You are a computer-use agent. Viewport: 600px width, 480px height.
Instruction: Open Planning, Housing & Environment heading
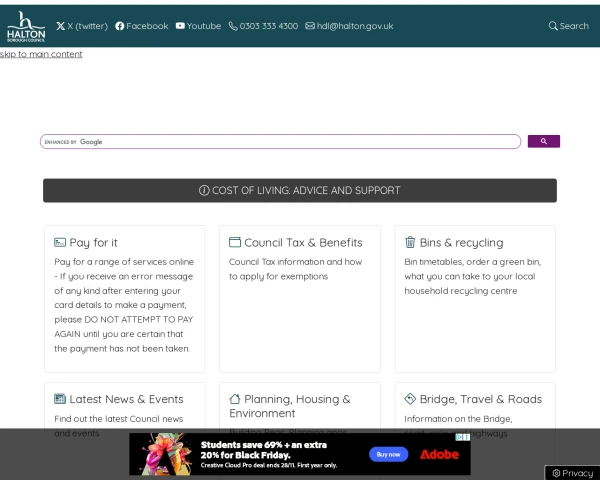[x=290, y=406]
